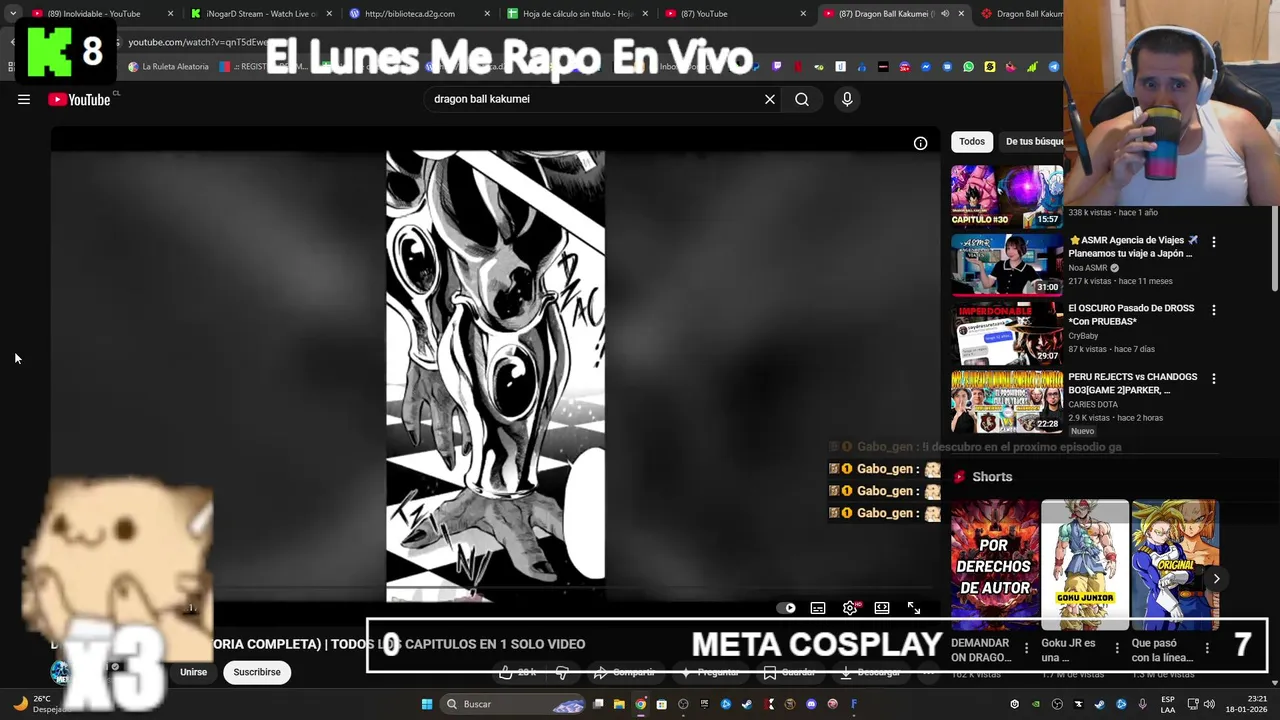Open Chrome from the taskbar

[x=640, y=704]
